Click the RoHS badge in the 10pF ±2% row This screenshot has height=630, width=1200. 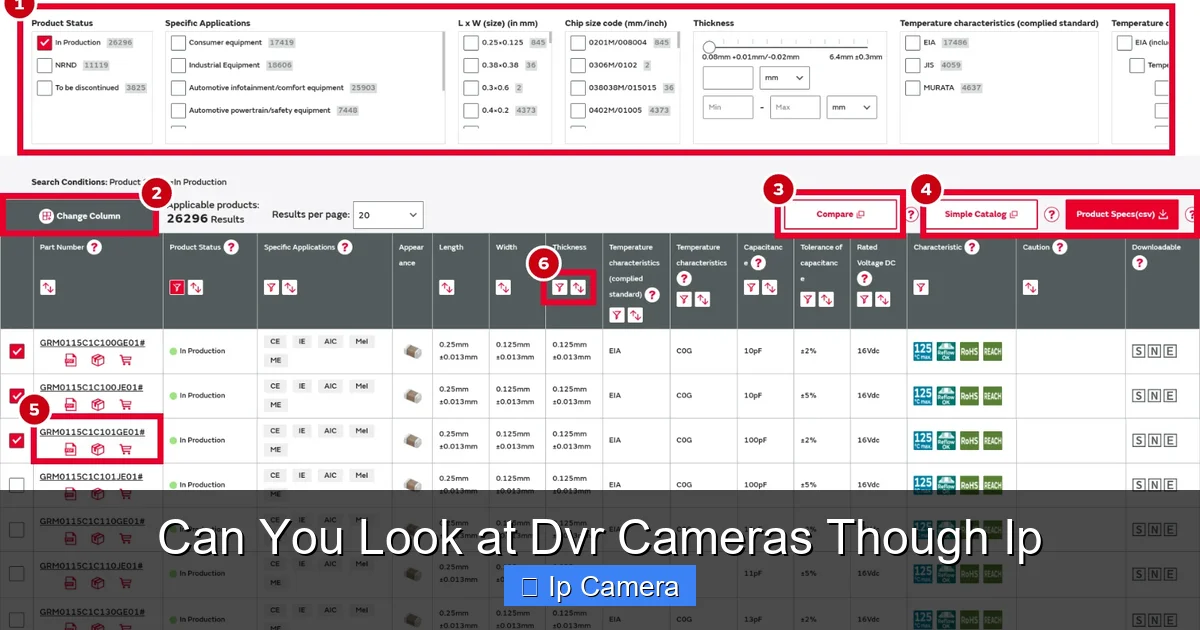tap(969, 351)
